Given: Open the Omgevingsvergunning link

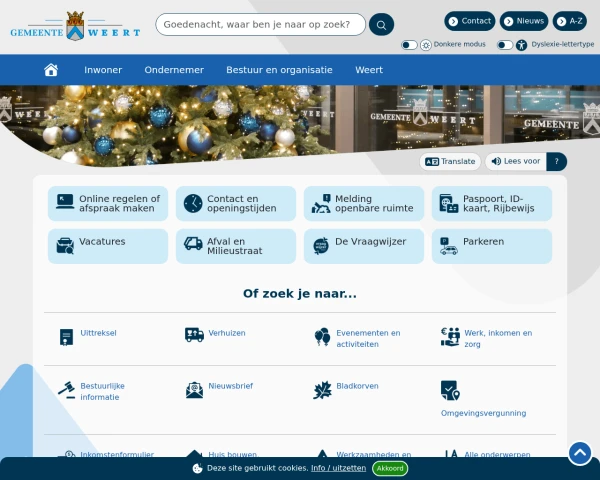Looking at the screenshot, I should 483,413.
